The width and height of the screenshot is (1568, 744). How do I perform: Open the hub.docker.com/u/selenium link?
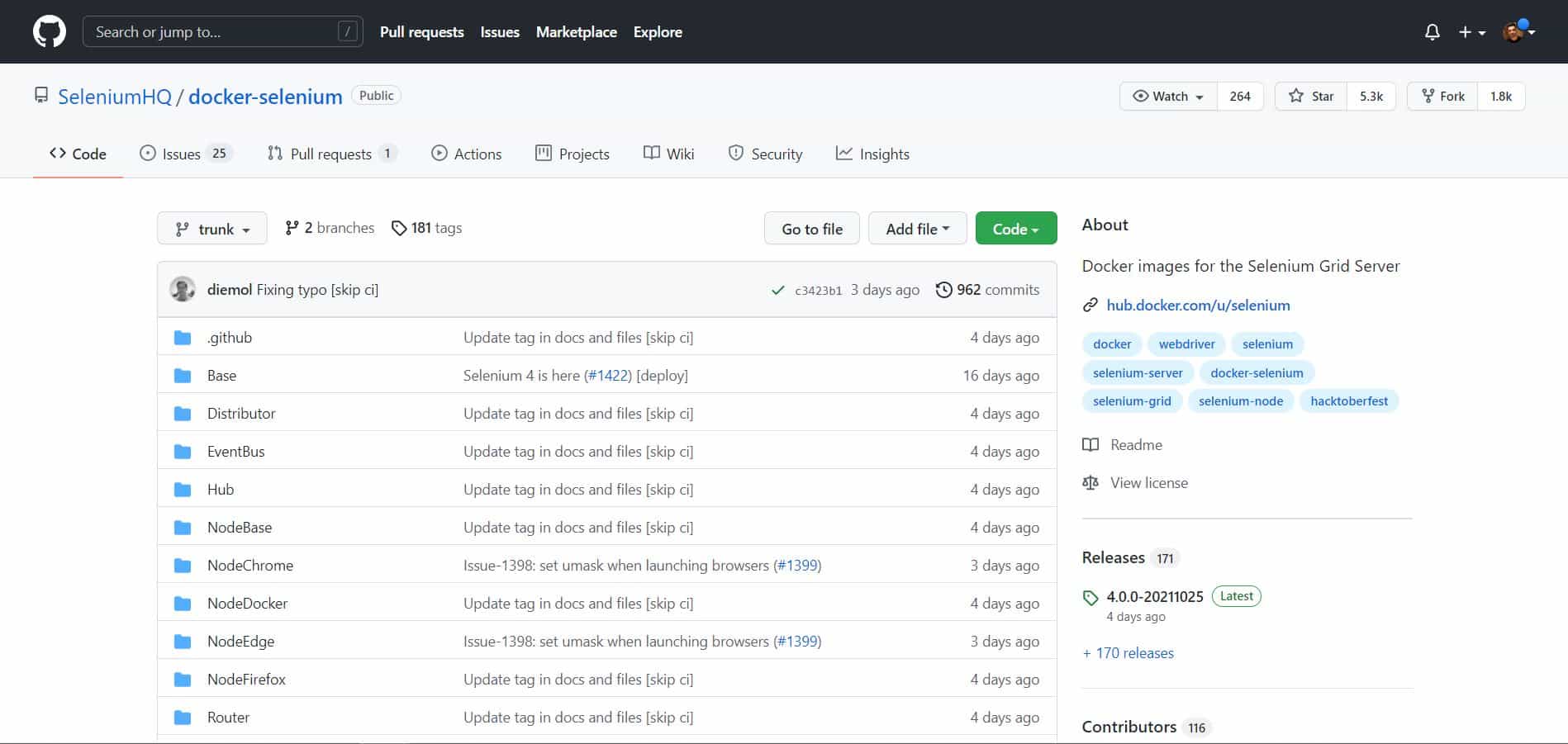(x=1198, y=306)
